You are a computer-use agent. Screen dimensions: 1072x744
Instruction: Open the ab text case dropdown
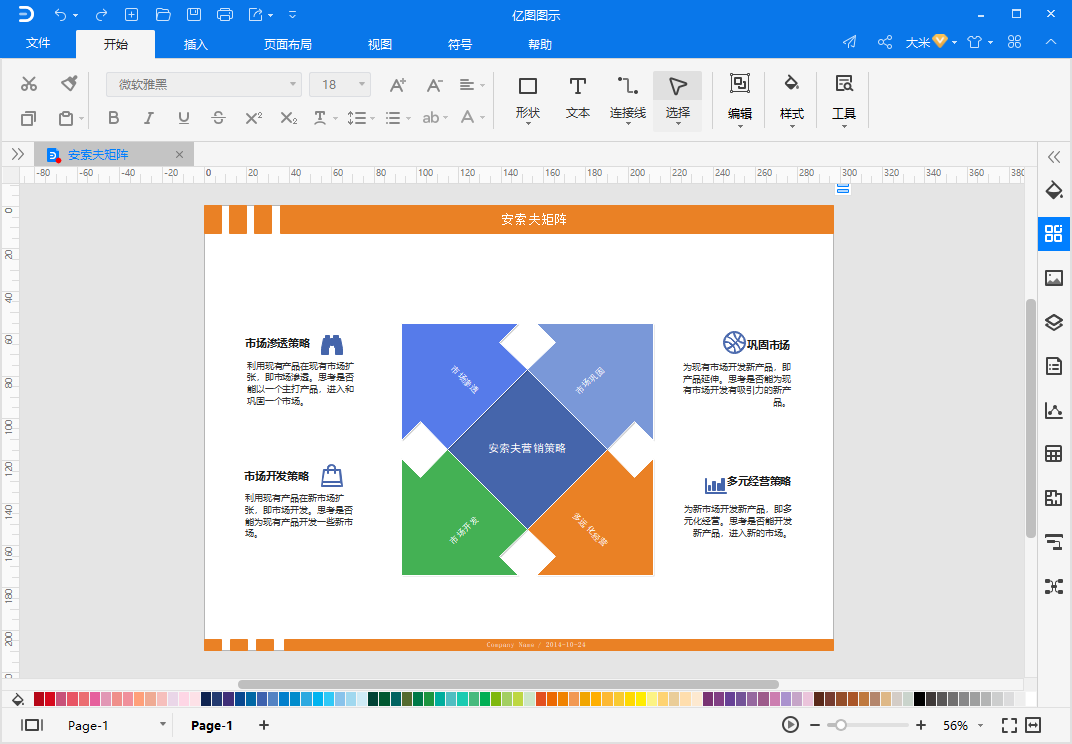[x=435, y=118]
